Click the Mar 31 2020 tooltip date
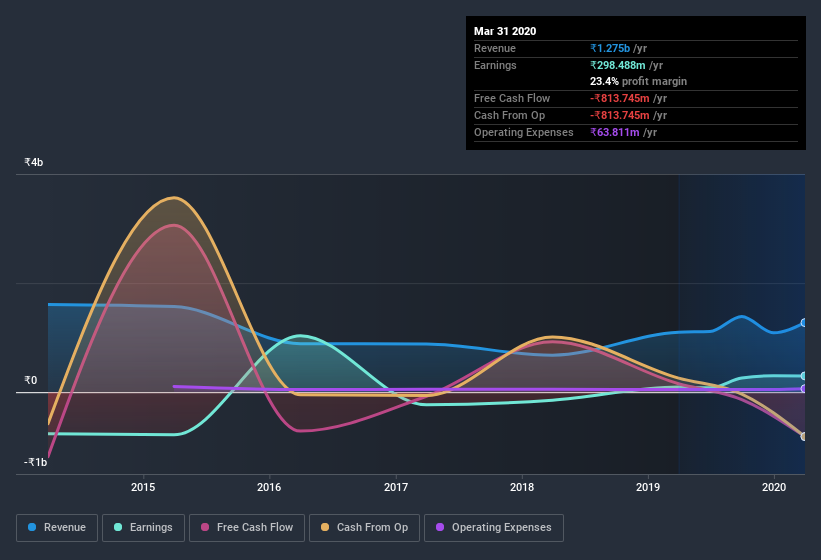 tap(505, 31)
